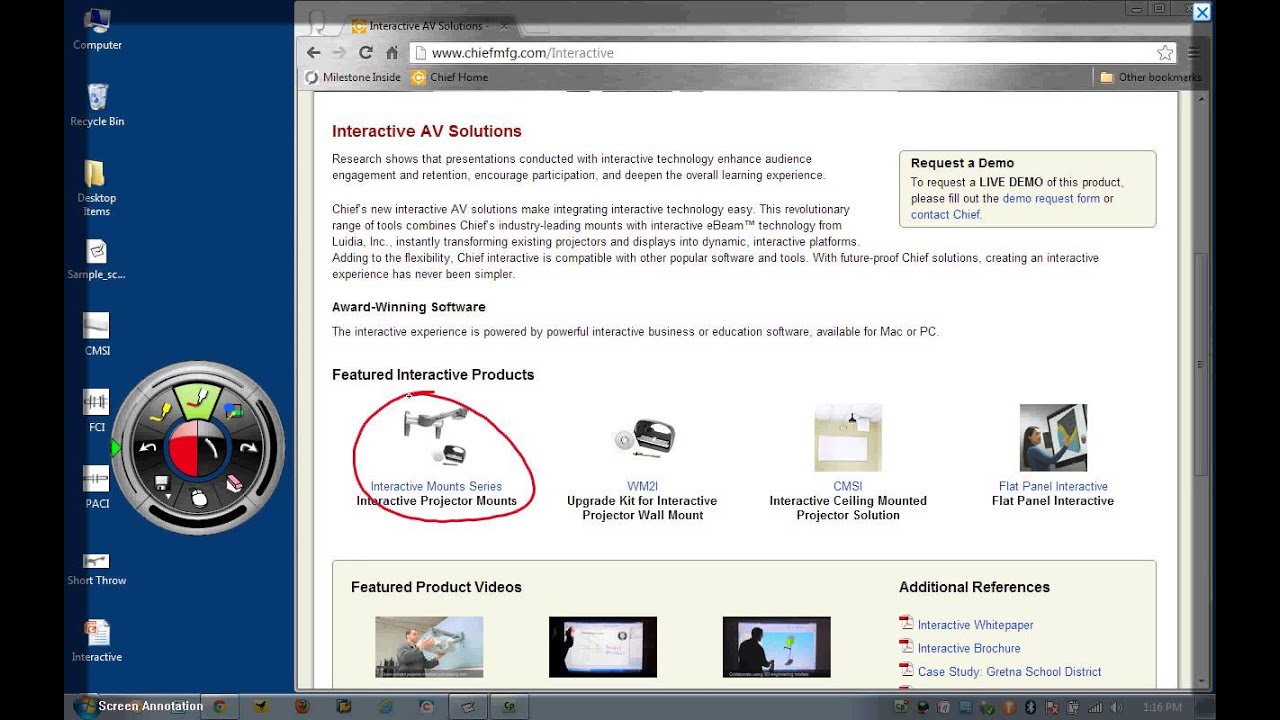Select FCI desktop shortcut
The width and height of the screenshot is (1280, 720).
[x=97, y=411]
